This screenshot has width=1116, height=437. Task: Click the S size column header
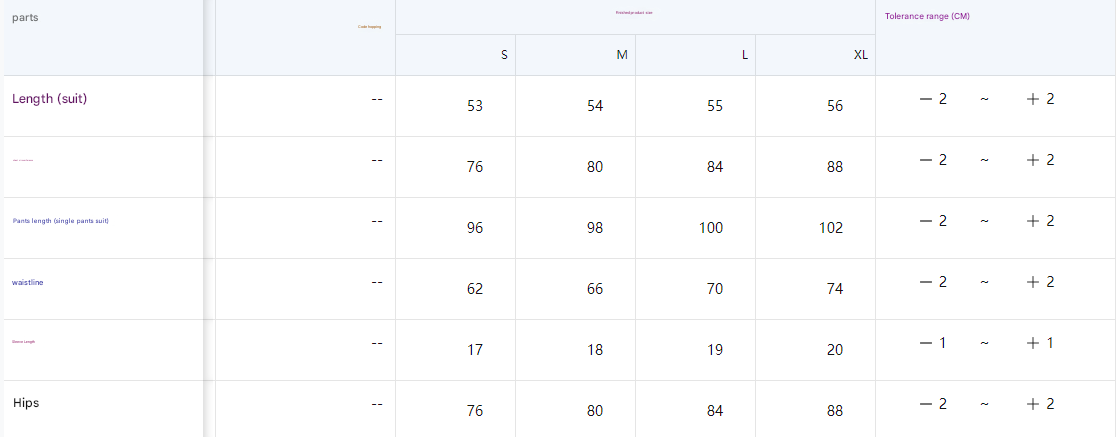(x=504, y=55)
